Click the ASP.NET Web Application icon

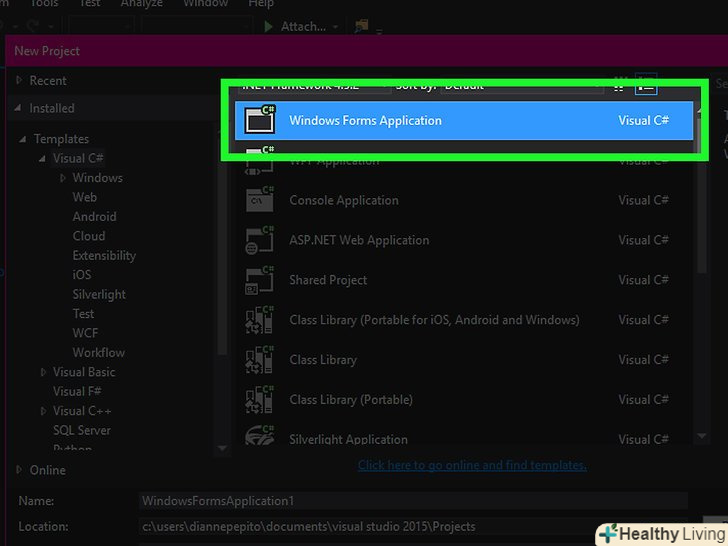point(260,240)
